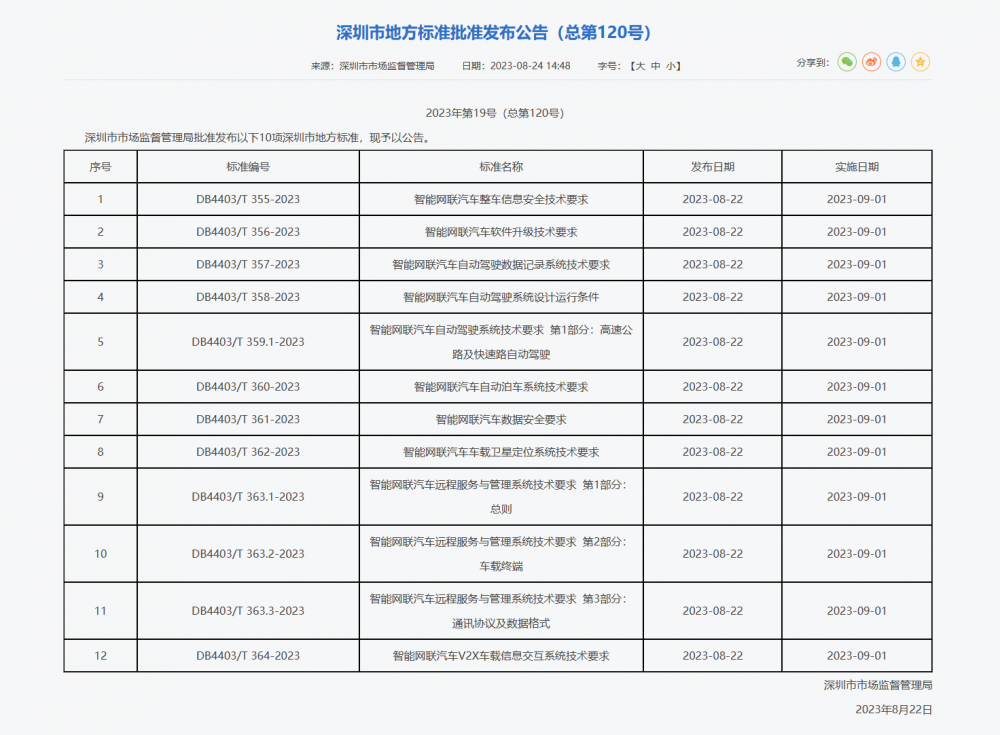Click the implementation date 2023-09-01 in row 12
The image size is (1000, 735).
tap(857, 655)
